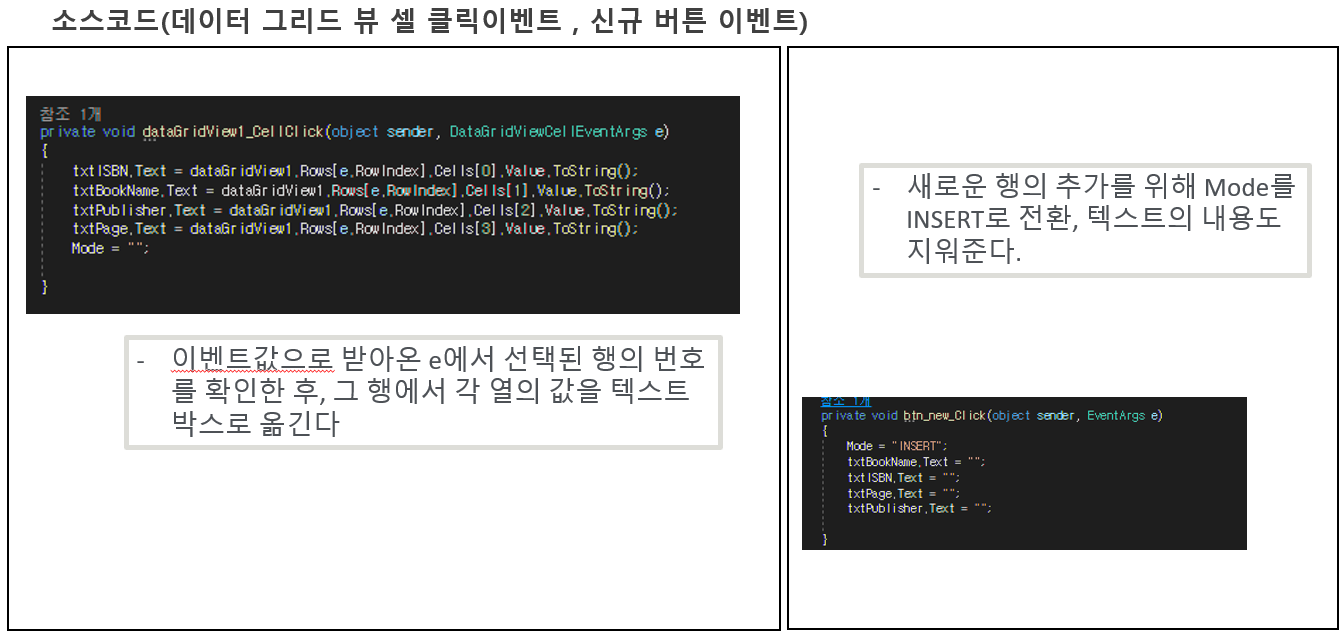
Task: Click the Mode = "INSERT" code line
Action: coord(896,446)
